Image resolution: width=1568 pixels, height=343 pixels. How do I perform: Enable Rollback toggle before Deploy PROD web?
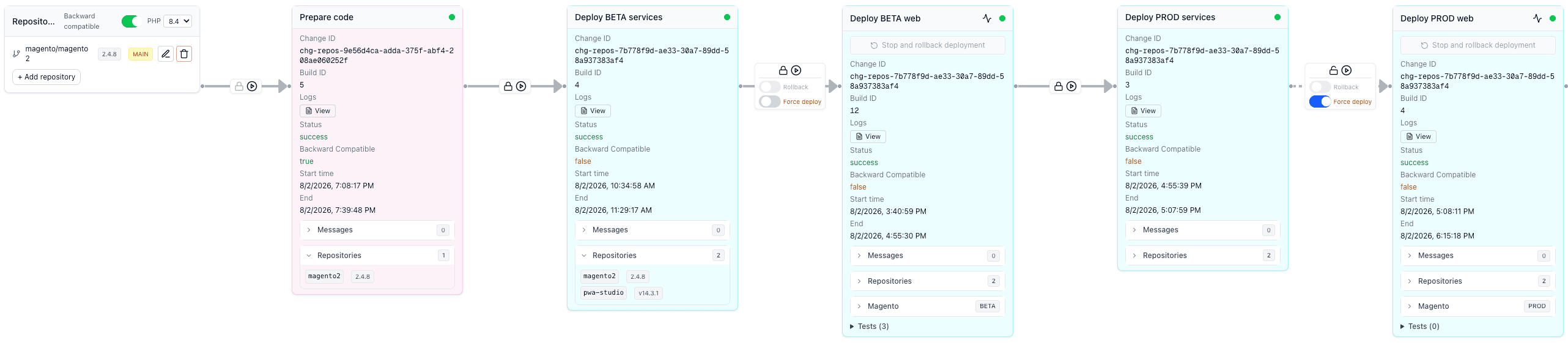[x=1320, y=87]
